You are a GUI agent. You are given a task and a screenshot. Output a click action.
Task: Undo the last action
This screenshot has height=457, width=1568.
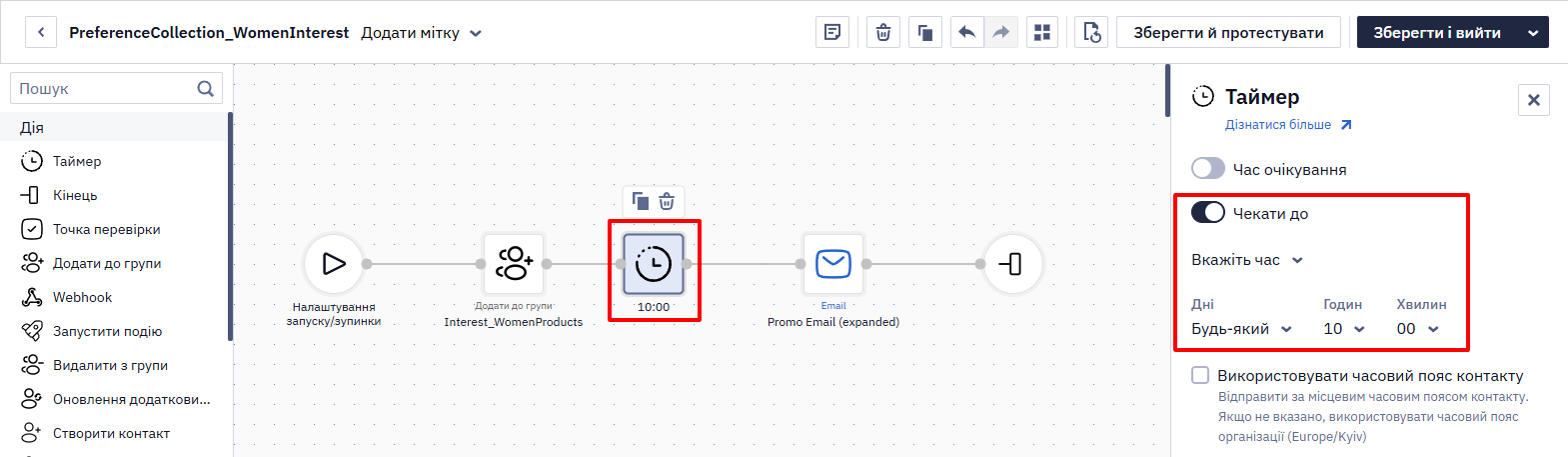coord(966,32)
